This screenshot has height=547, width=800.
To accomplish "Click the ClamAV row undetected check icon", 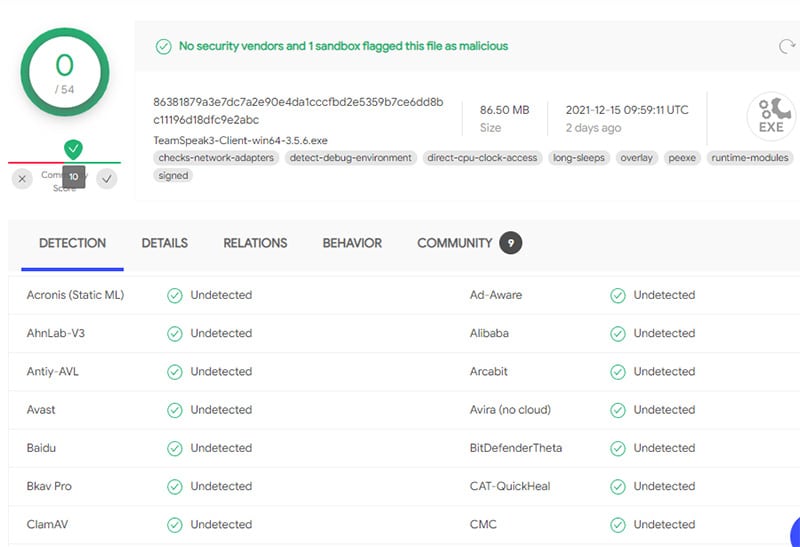I will click(x=174, y=525).
